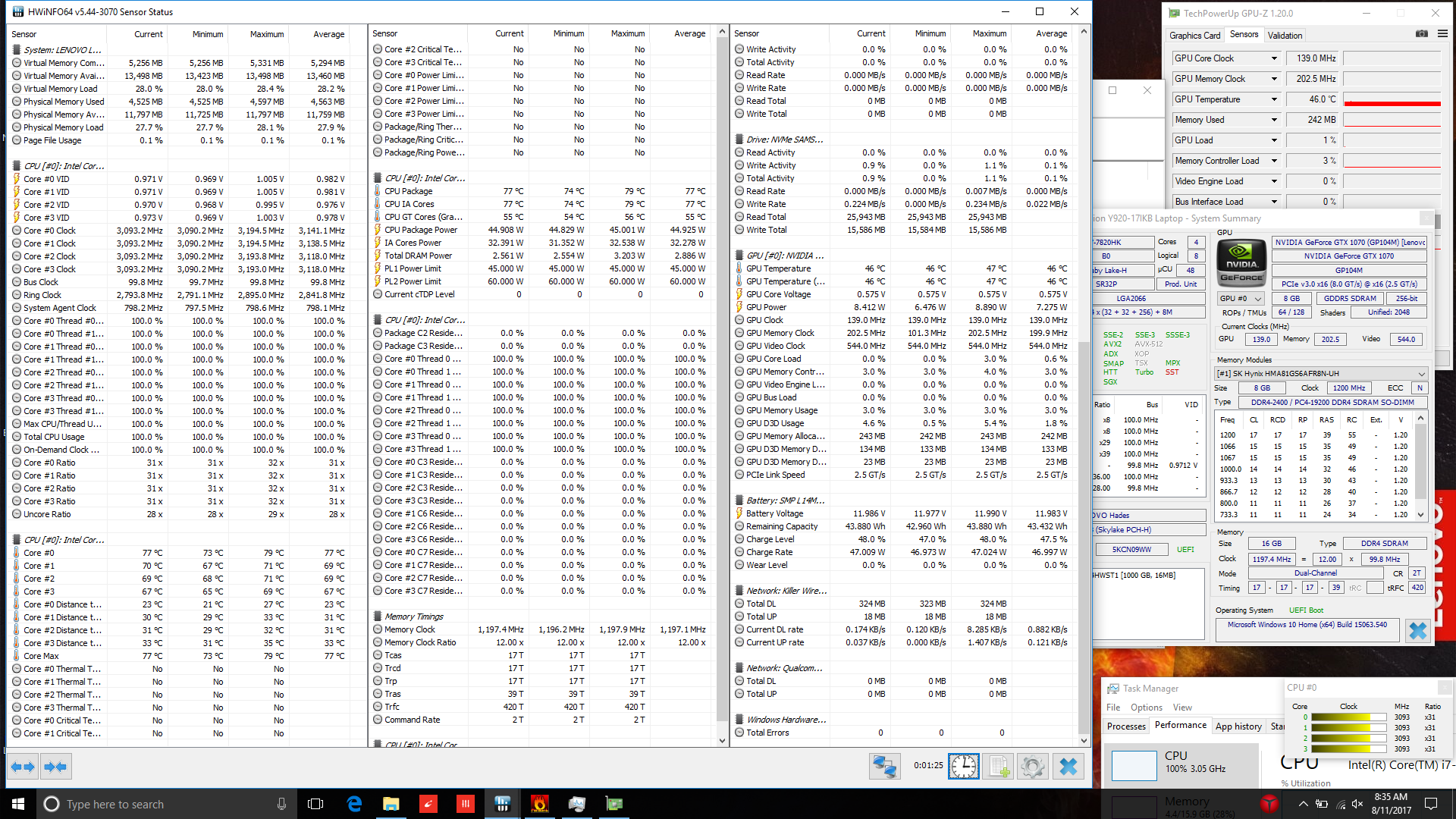The height and width of the screenshot is (819, 1456).
Task: Open sensor settings gear icon
Action: click(1032, 767)
